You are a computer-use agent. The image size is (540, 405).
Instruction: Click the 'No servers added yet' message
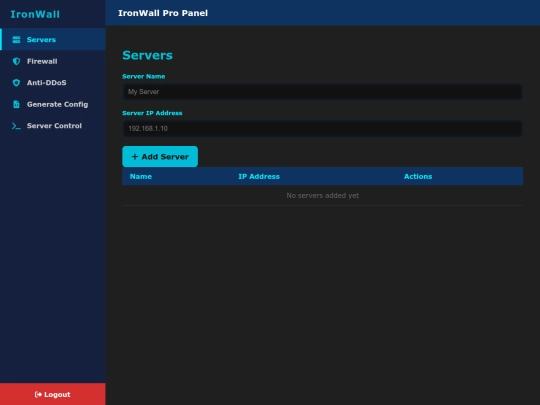[x=323, y=196]
